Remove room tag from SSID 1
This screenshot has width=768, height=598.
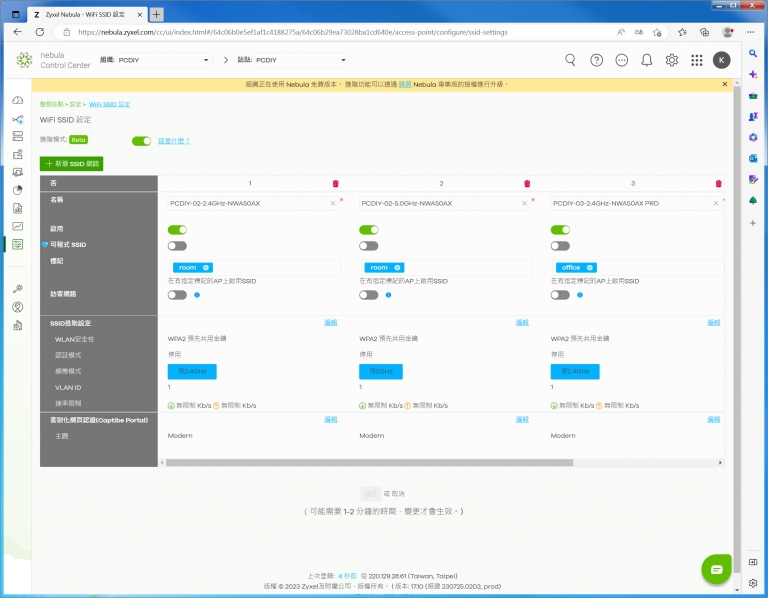tap(206, 267)
